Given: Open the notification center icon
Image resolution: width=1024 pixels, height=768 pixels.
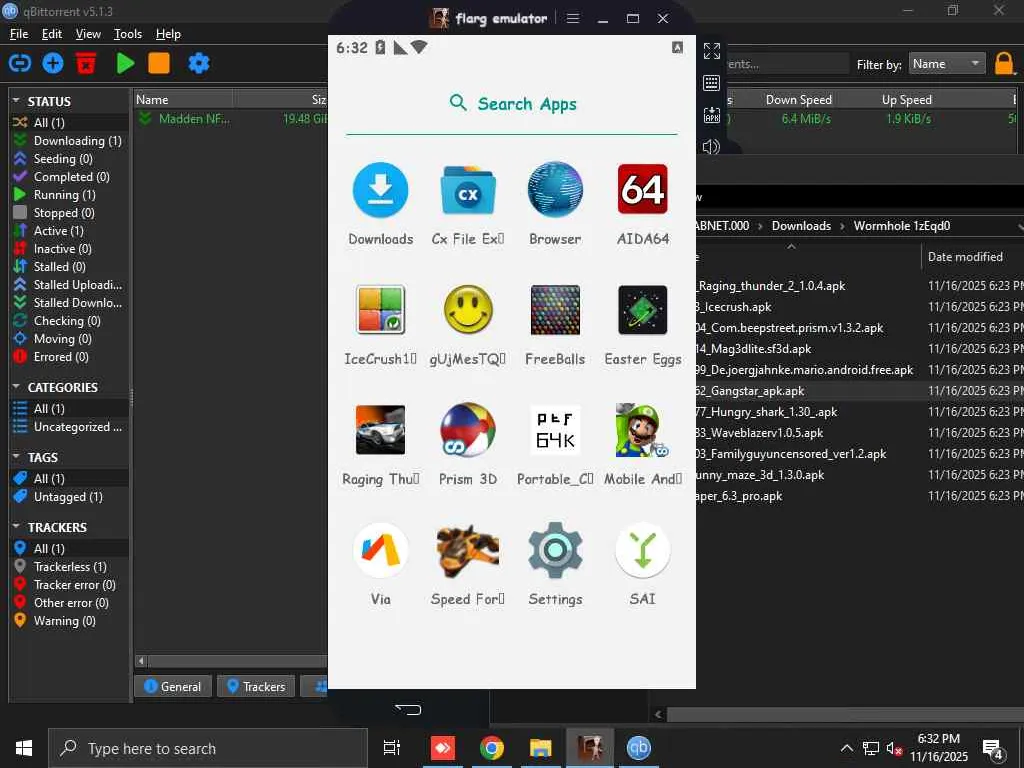Looking at the screenshot, I should (993, 749).
